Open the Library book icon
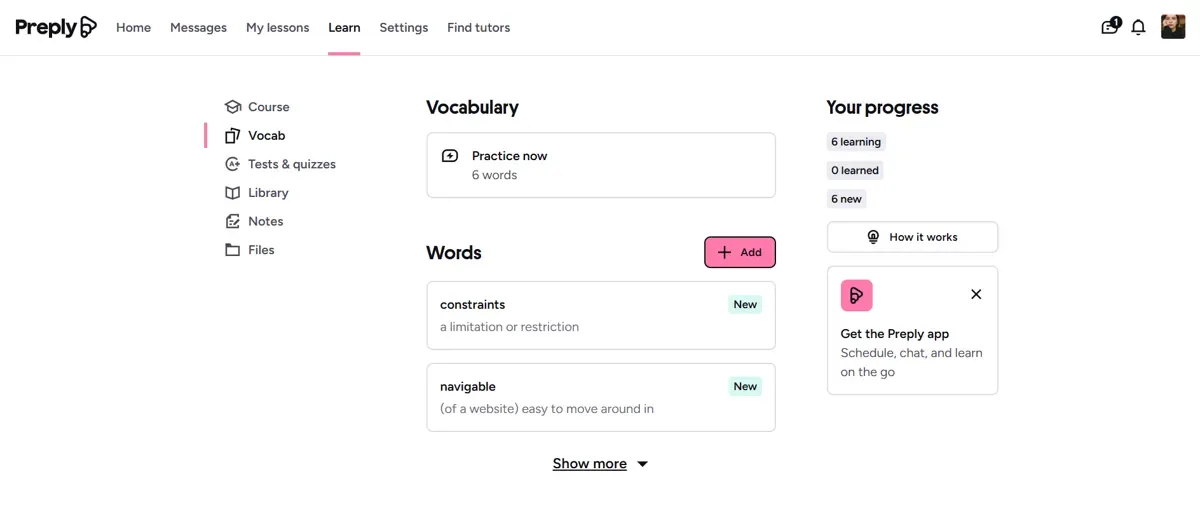1200x521 pixels. pos(233,193)
